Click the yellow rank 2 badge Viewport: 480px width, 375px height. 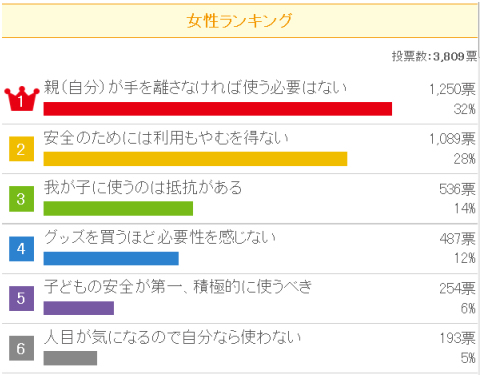[x=21, y=149]
